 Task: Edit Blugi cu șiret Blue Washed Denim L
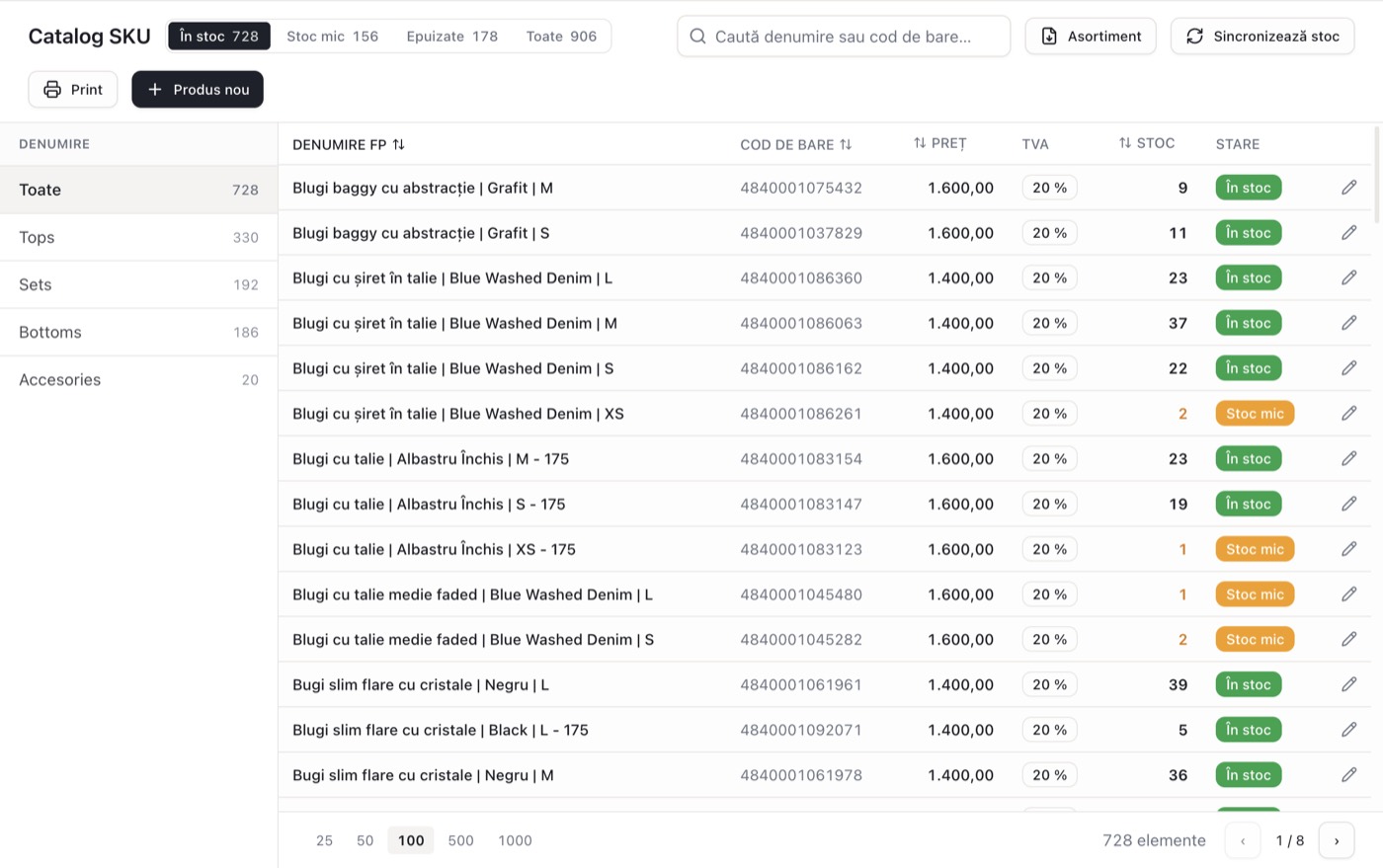pos(1348,278)
